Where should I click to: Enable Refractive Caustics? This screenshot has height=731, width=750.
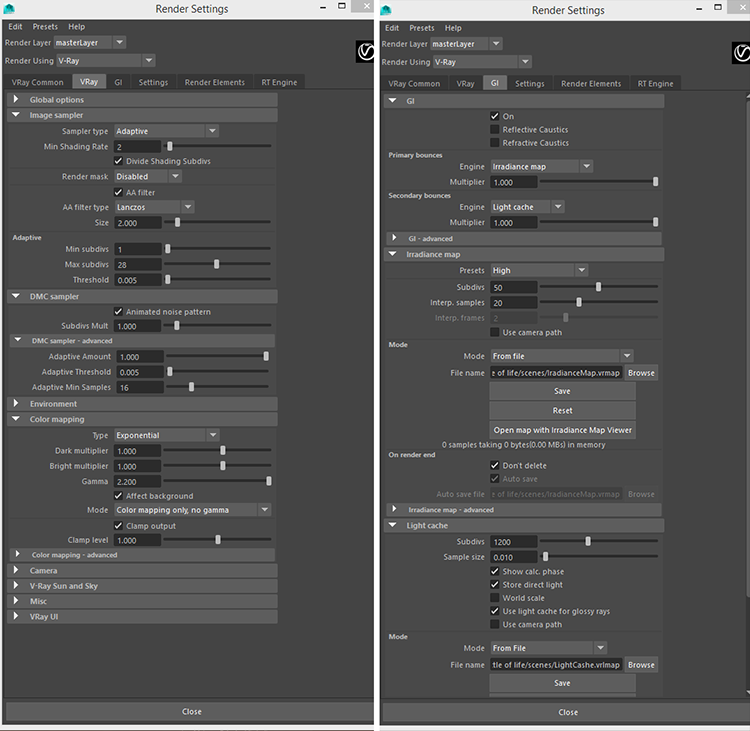tap(495, 143)
